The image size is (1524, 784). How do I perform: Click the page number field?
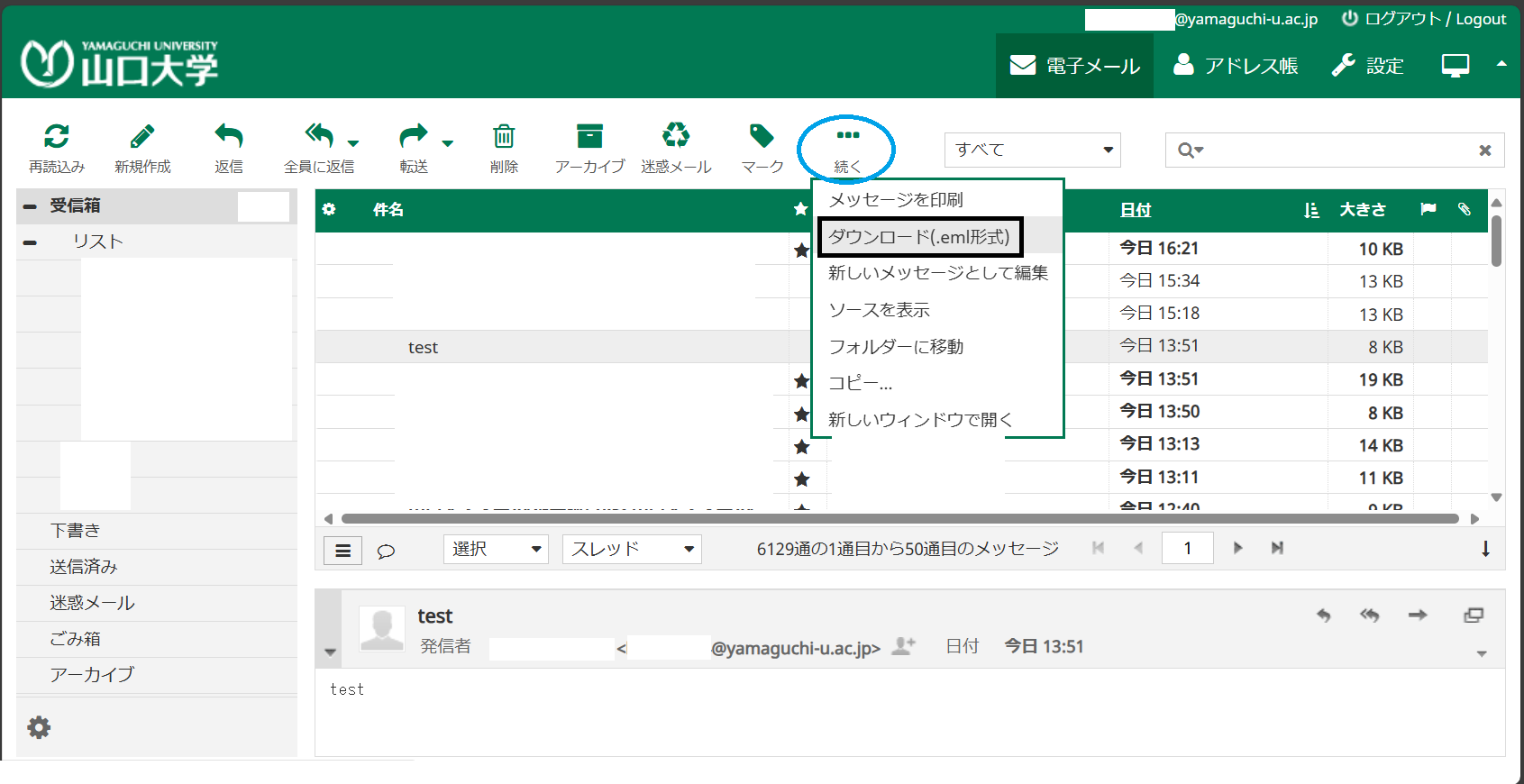click(1188, 548)
